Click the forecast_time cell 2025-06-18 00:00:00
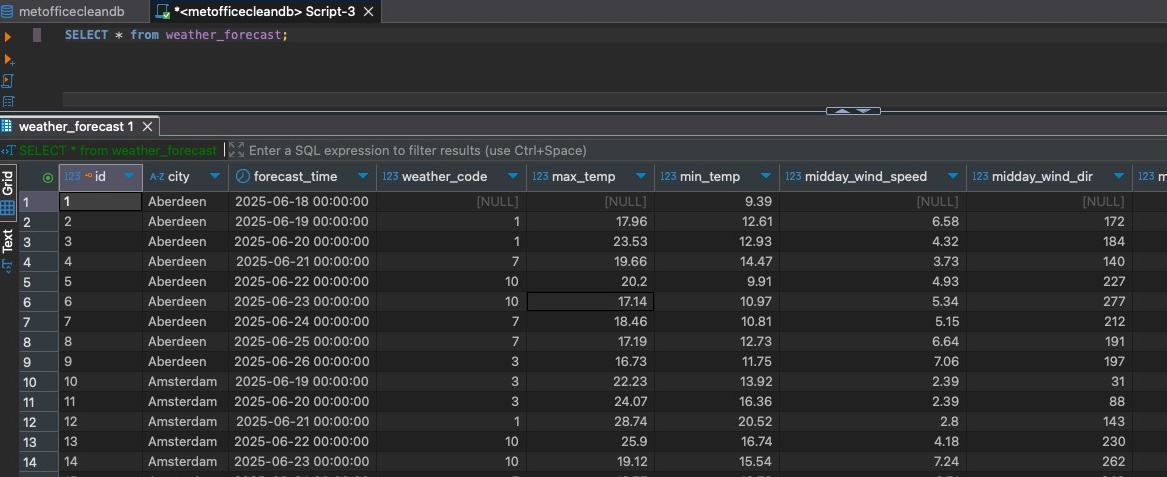Image resolution: width=1167 pixels, height=477 pixels. 302,201
